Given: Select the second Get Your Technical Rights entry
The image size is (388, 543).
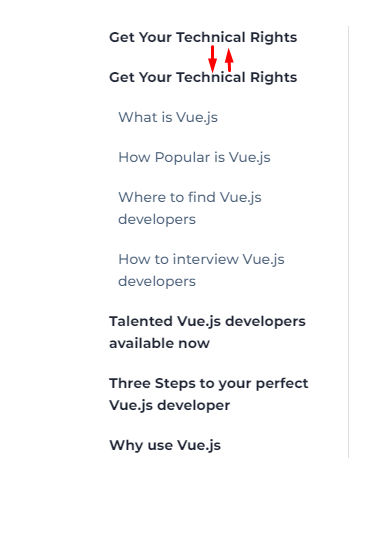Looking at the screenshot, I should pyautogui.click(x=203, y=77).
